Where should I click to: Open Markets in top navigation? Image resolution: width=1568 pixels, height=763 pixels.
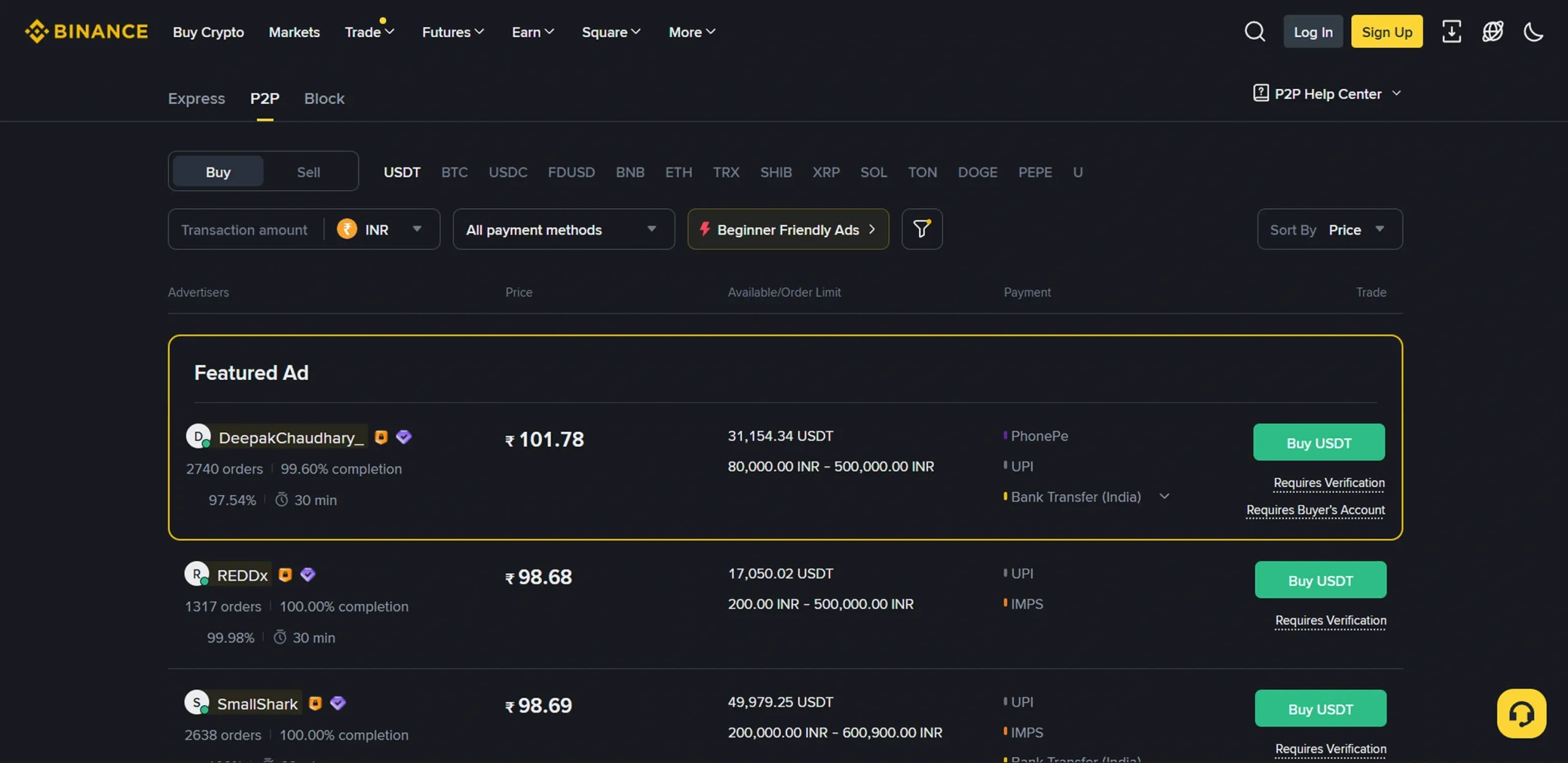294,32
